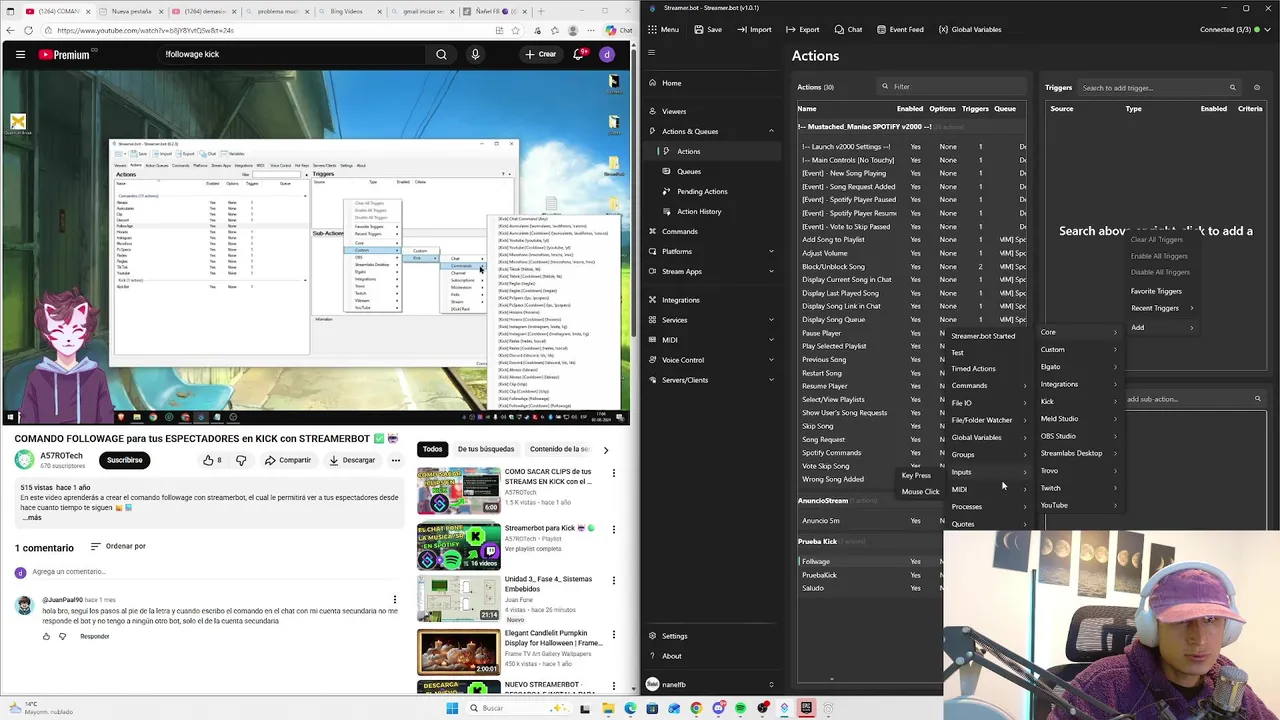The image size is (1280, 720).
Task: Click the Import toolbar button
Action: pyautogui.click(x=754, y=29)
